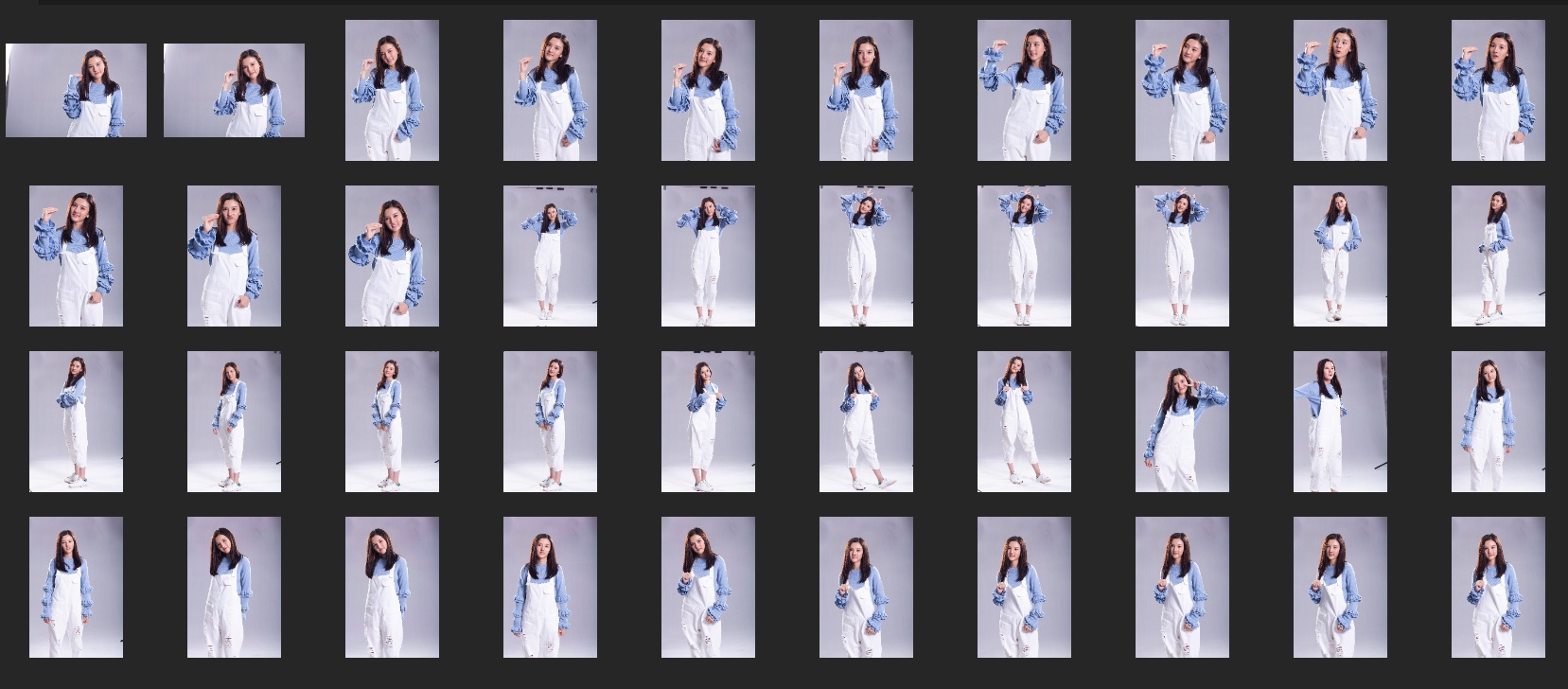1568x689 pixels.
Task: Pick the walking-pose photo in third row
Action: point(866,421)
